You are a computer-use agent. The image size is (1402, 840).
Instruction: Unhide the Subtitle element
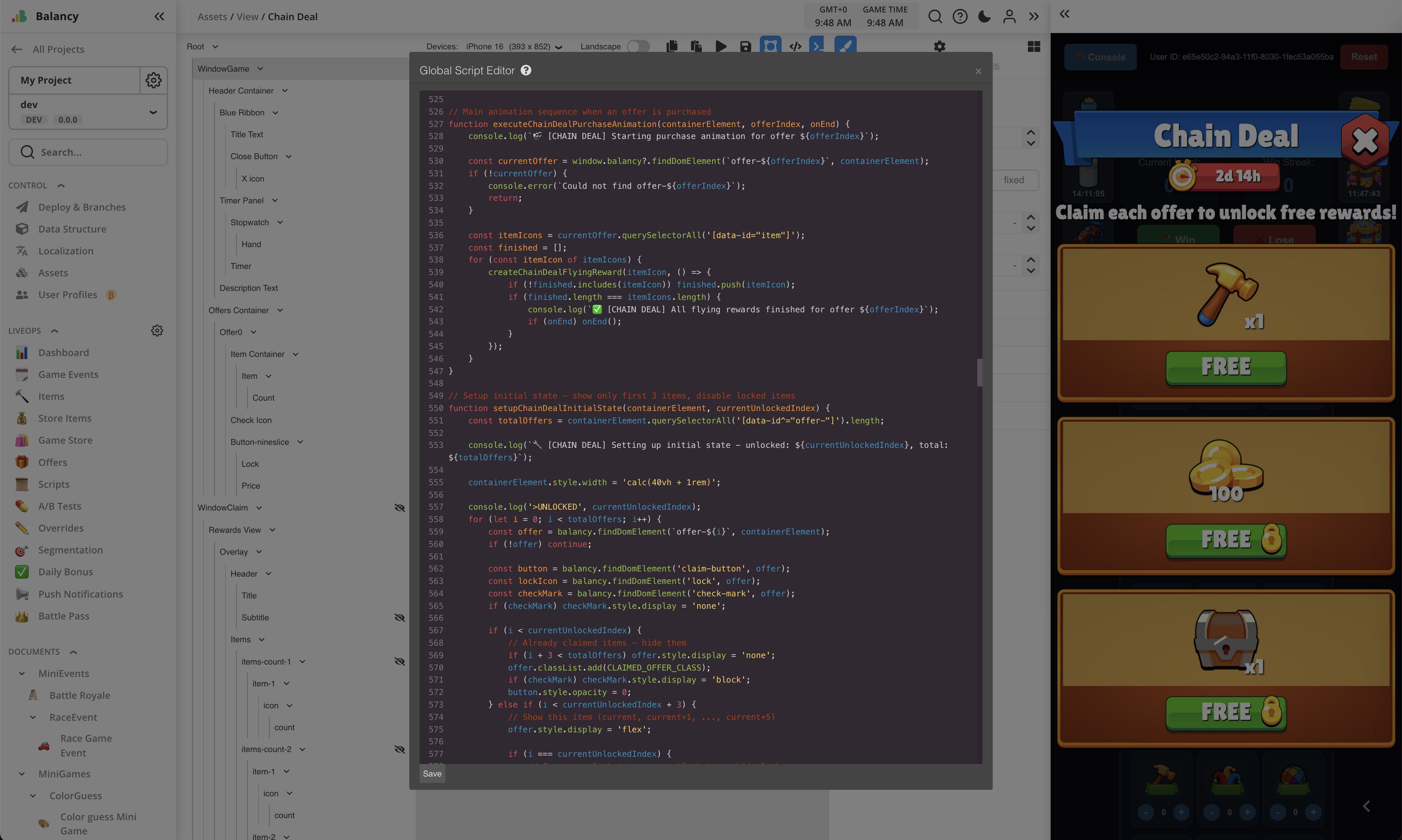pos(399,617)
